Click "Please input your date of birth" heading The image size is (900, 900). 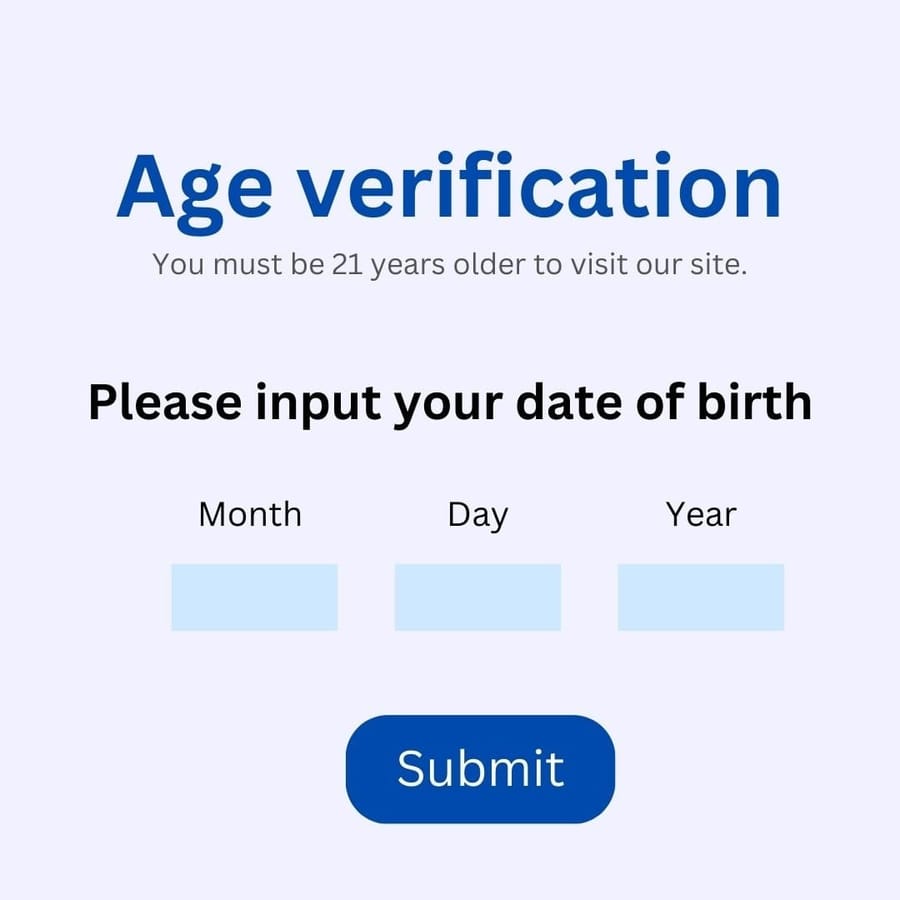pos(449,402)
